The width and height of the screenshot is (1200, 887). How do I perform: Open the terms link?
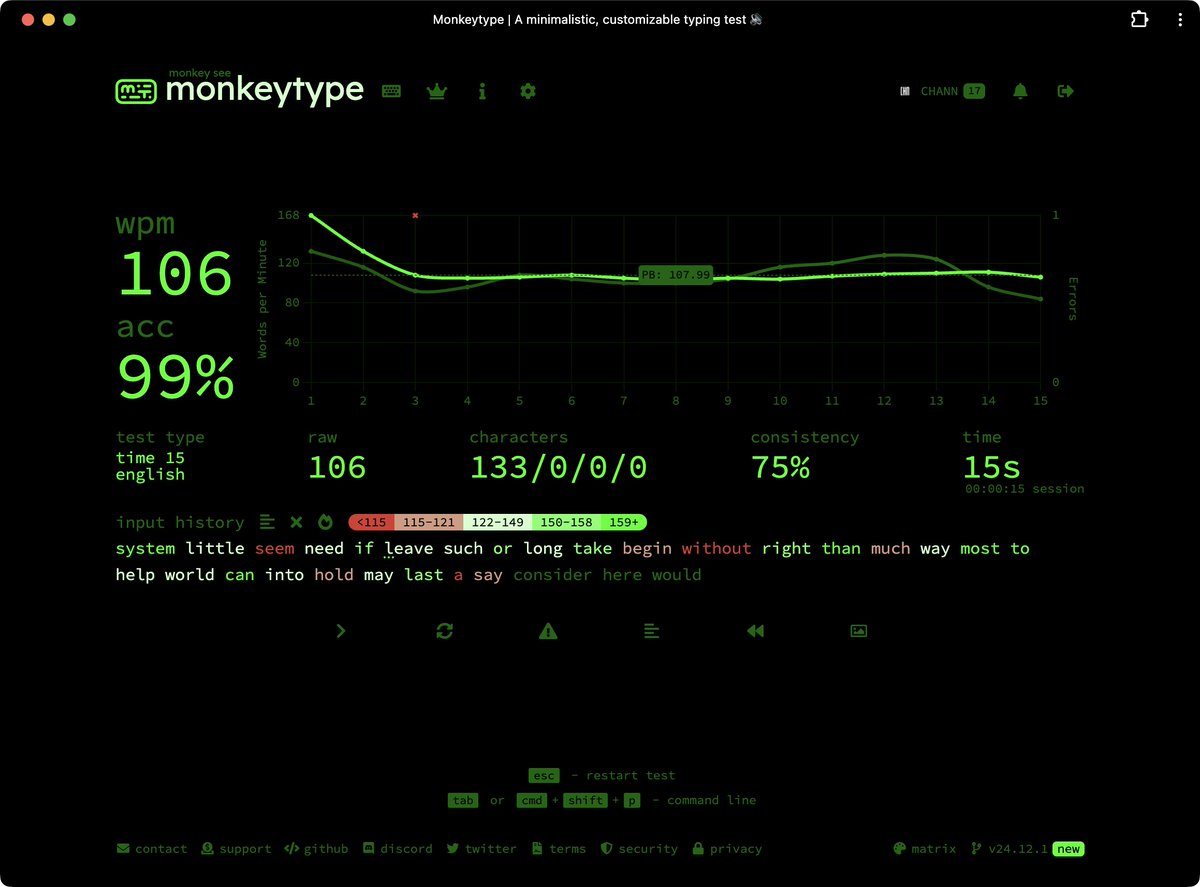click(558, 849)
